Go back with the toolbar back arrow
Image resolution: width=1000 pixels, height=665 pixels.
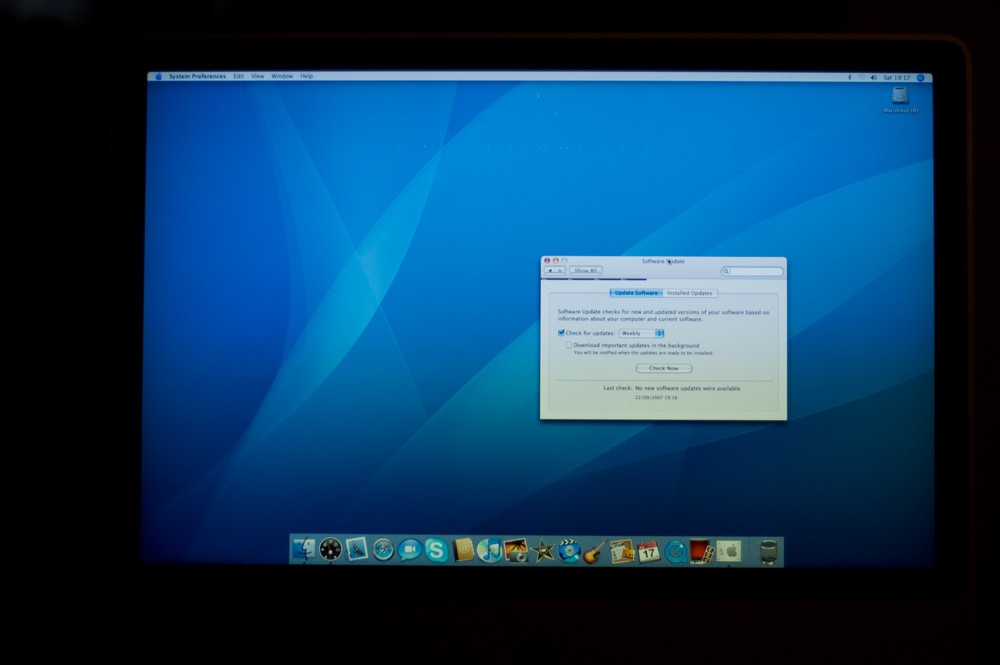pos(550,271)
